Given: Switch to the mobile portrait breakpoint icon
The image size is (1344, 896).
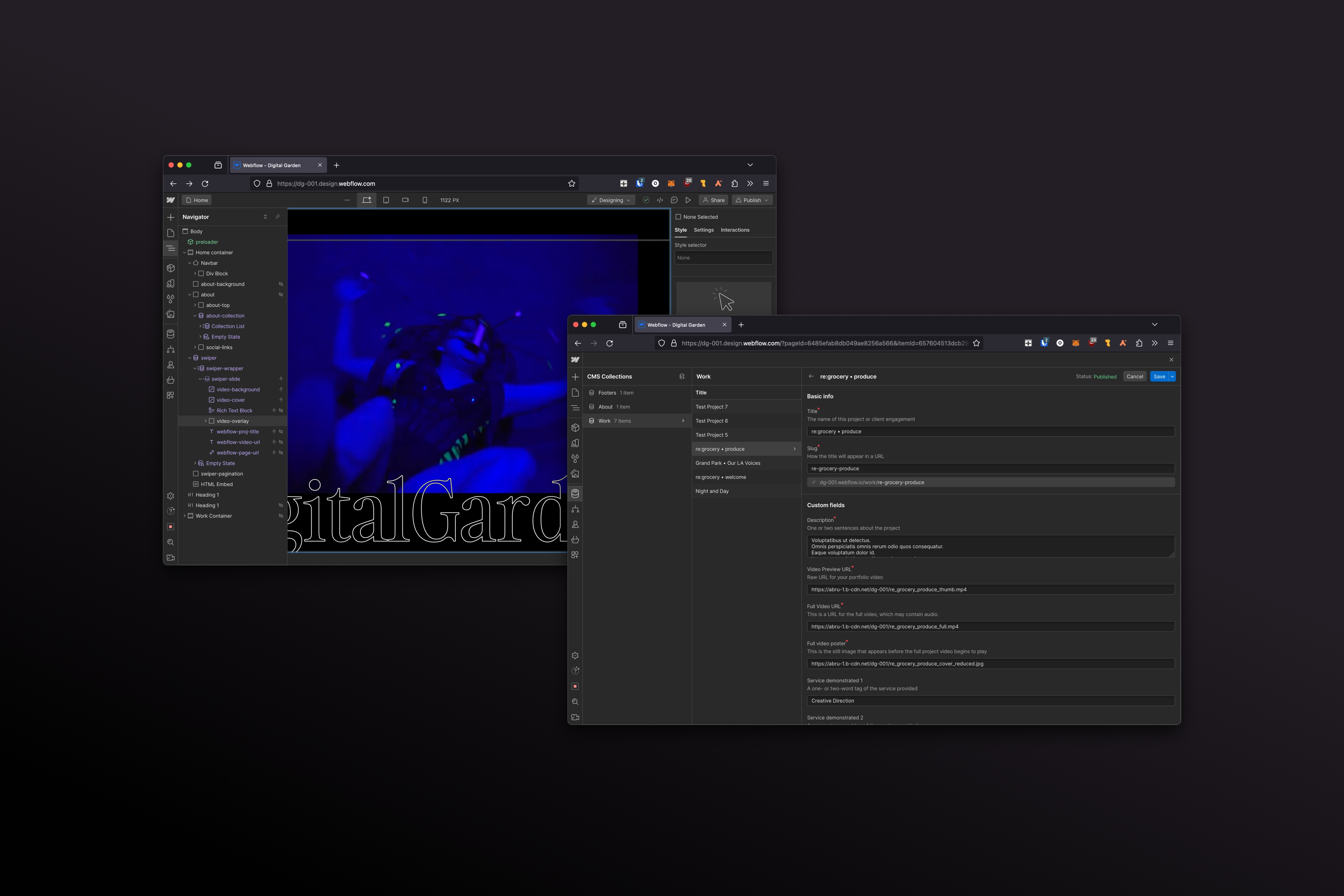Looking at the screenshot, I should point(425,200).
